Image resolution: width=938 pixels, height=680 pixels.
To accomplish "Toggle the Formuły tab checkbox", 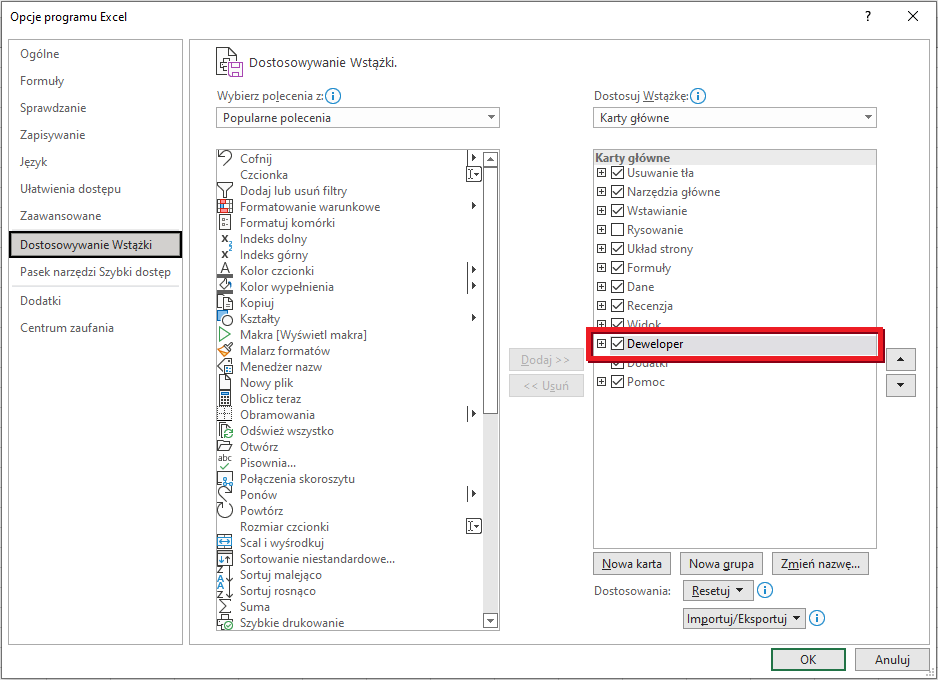I will 617,267.
